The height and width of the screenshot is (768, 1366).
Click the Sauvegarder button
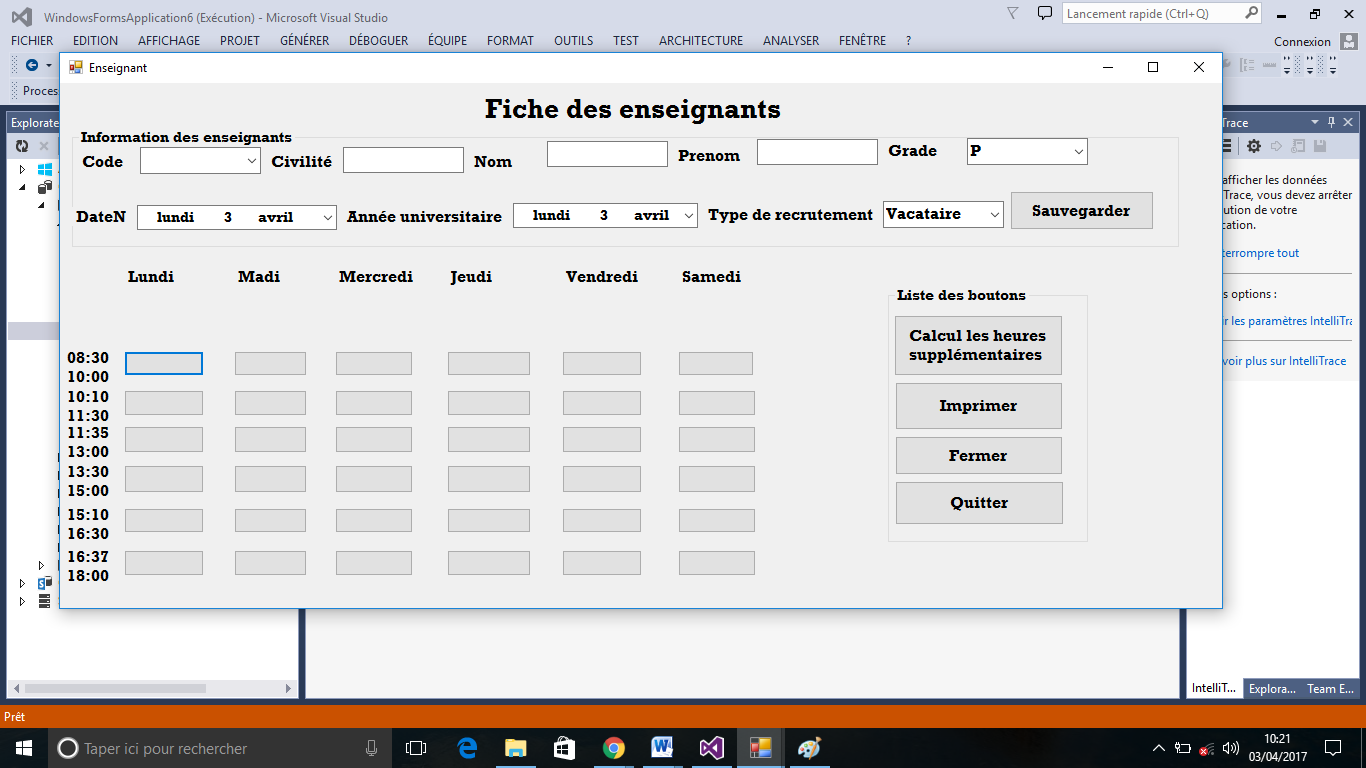pos(1081,210)
